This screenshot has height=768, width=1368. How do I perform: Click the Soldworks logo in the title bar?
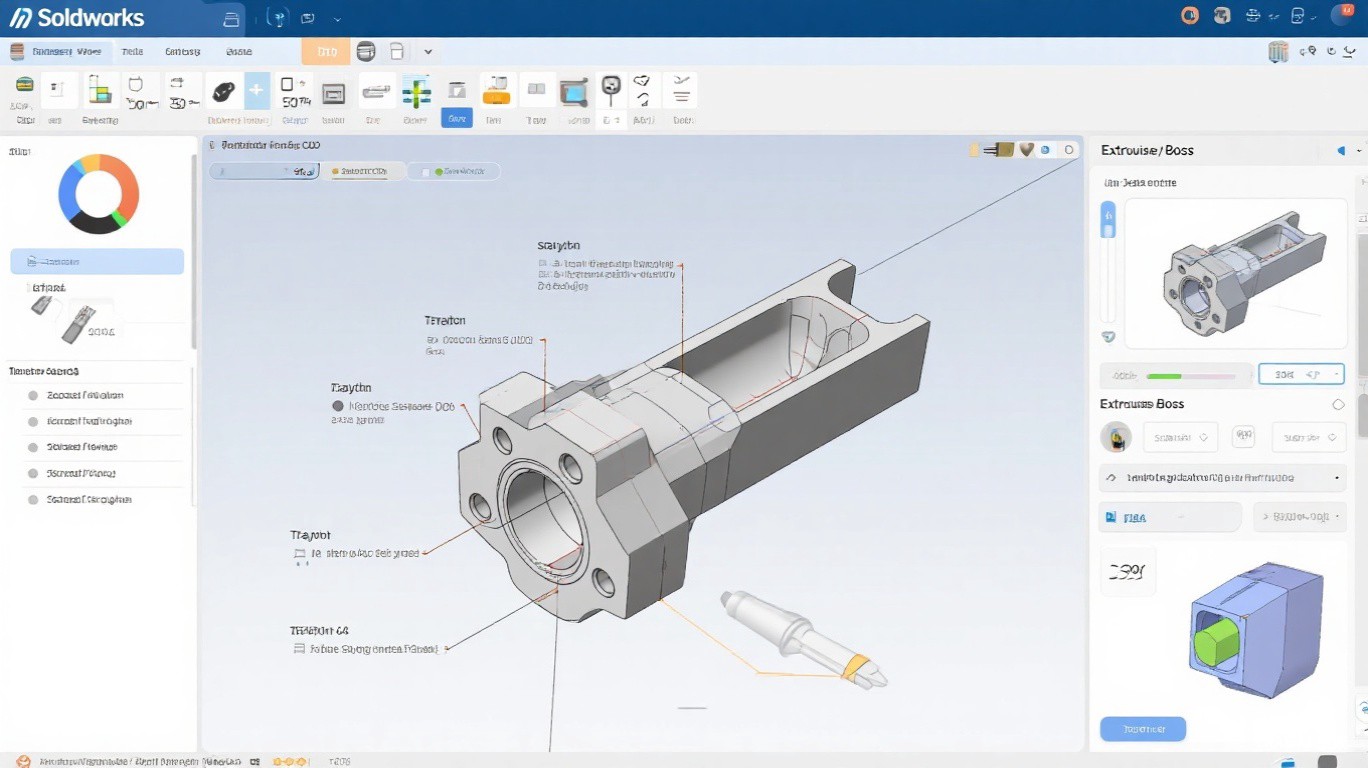76,18
